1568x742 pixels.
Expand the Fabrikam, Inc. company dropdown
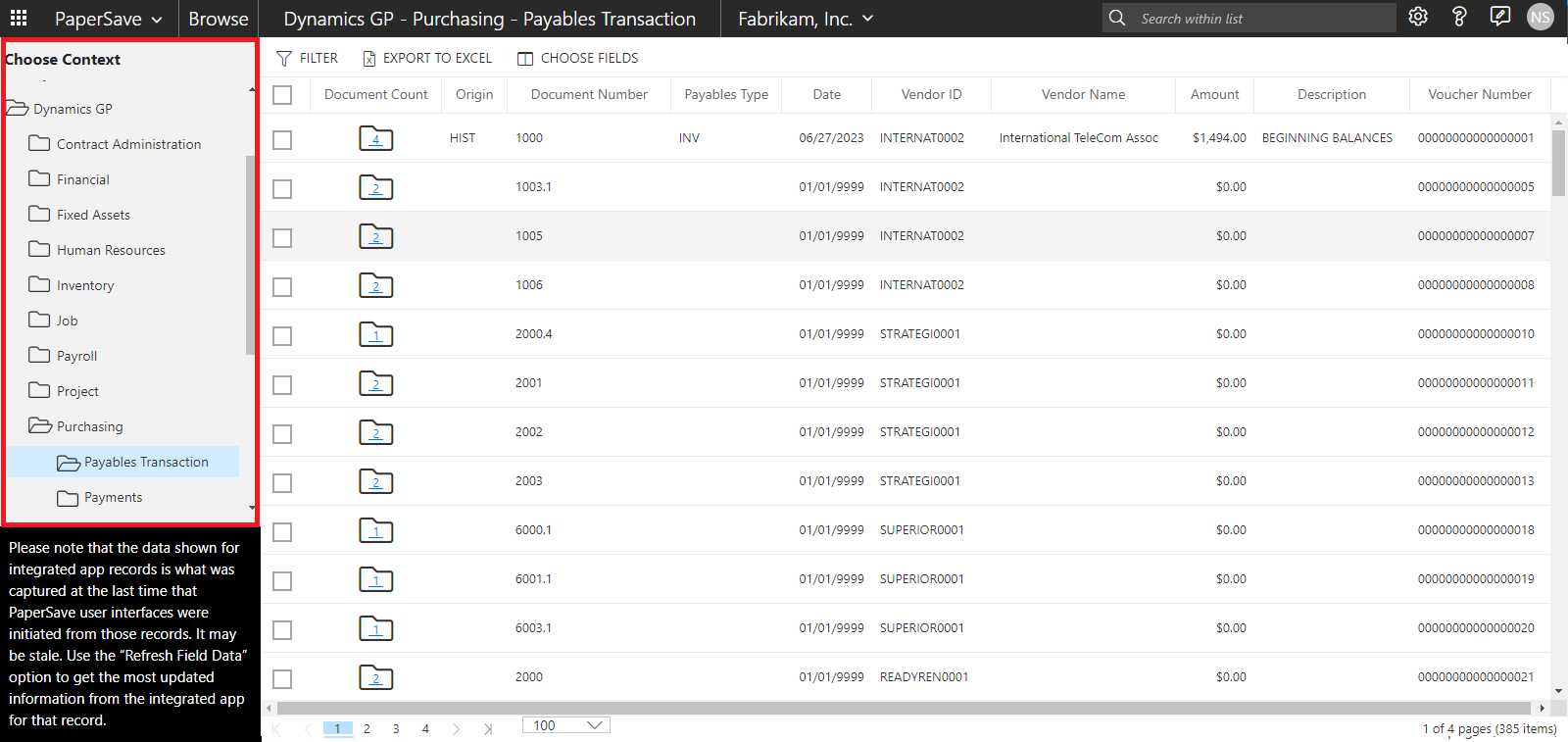[805, 19]
